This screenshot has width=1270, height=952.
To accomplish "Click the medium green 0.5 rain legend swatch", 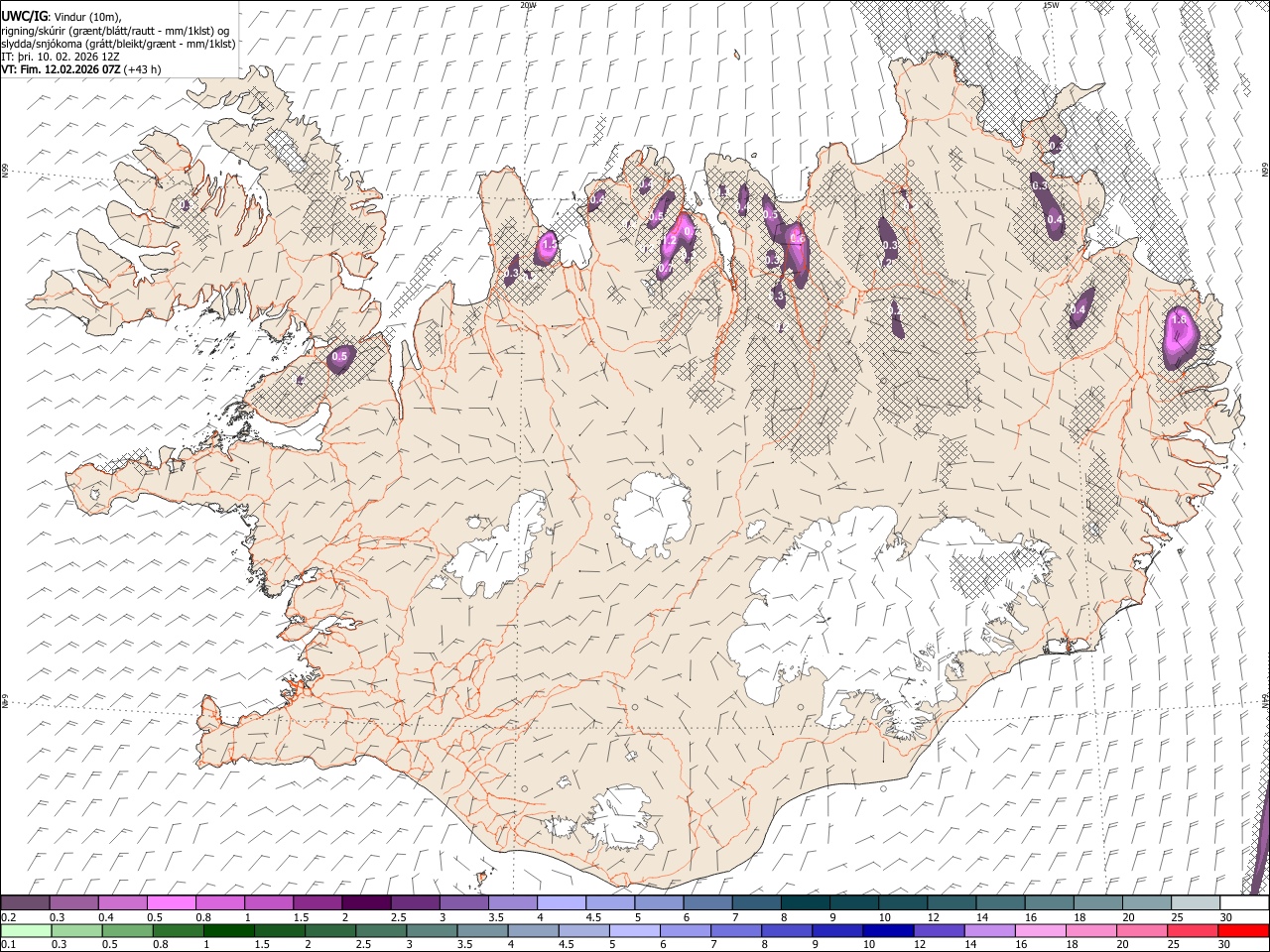I will pos(127,931).
